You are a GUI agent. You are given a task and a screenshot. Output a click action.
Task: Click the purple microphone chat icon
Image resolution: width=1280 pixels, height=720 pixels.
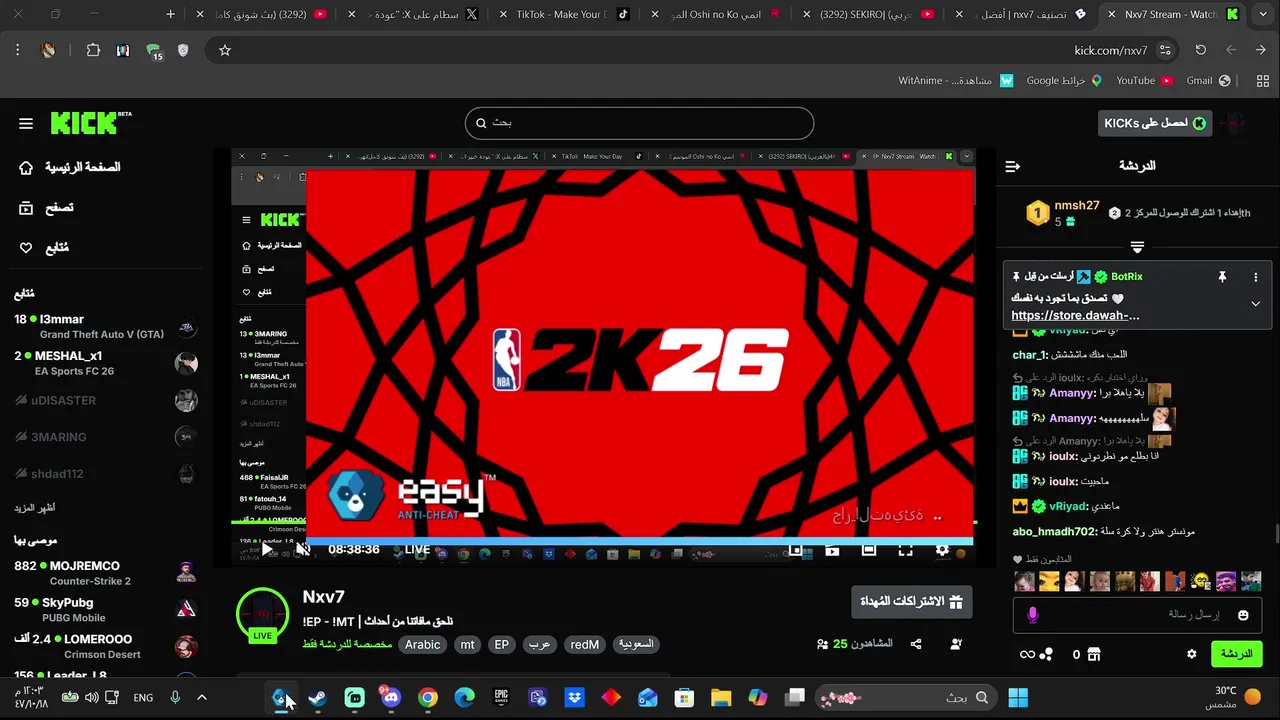[1033, 616]
